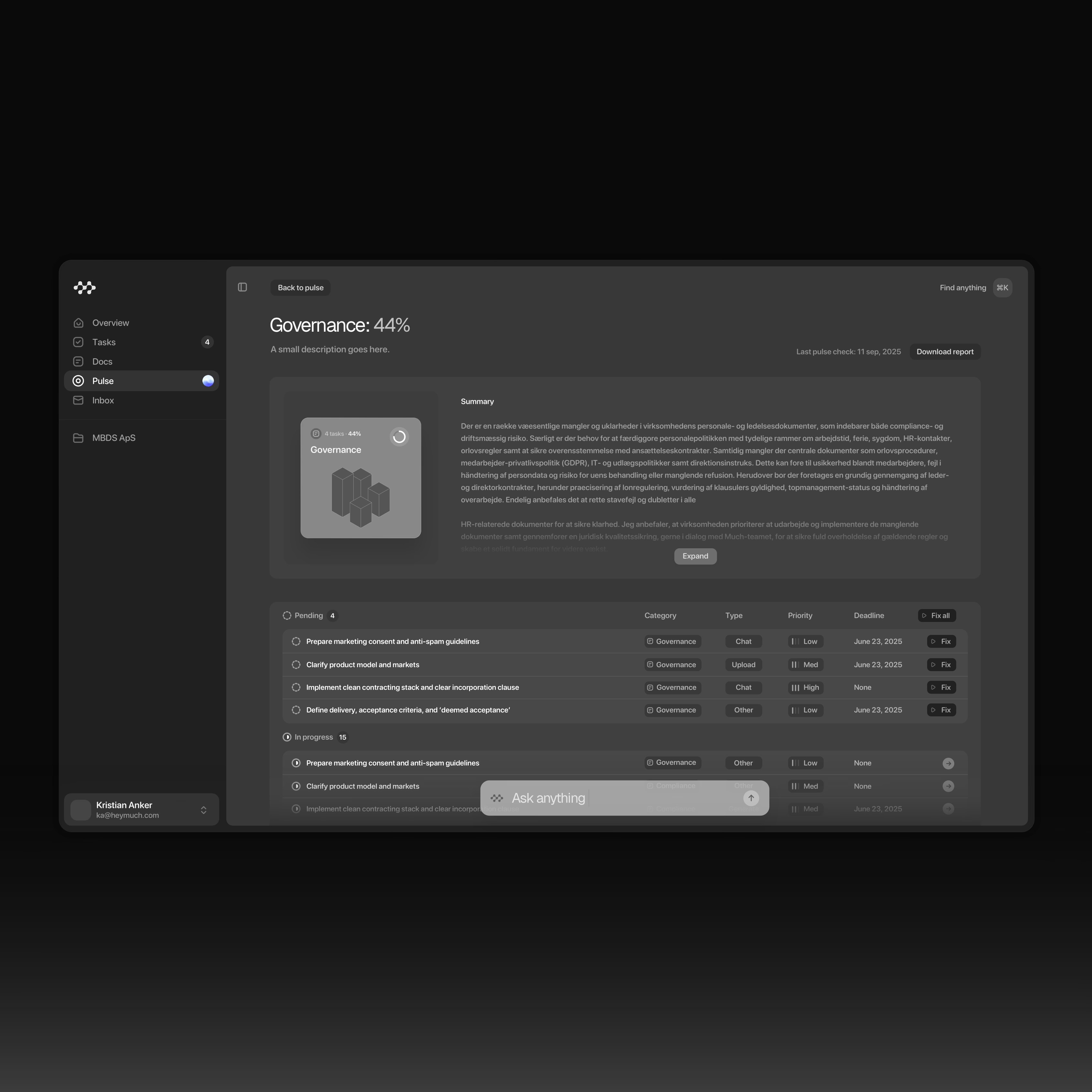The height and width of the screenshot is (1092, 1092).
Task: Click Fix for 'Implement clean contracting stack' task
Action: (941, 687)
